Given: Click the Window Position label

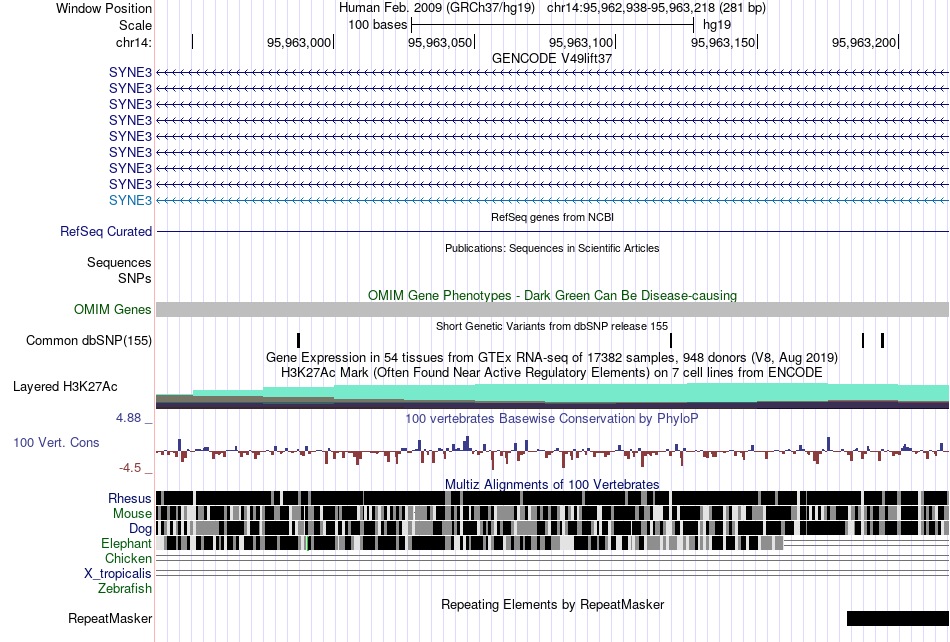Looking at the screenshot, I should pos(104,8).
